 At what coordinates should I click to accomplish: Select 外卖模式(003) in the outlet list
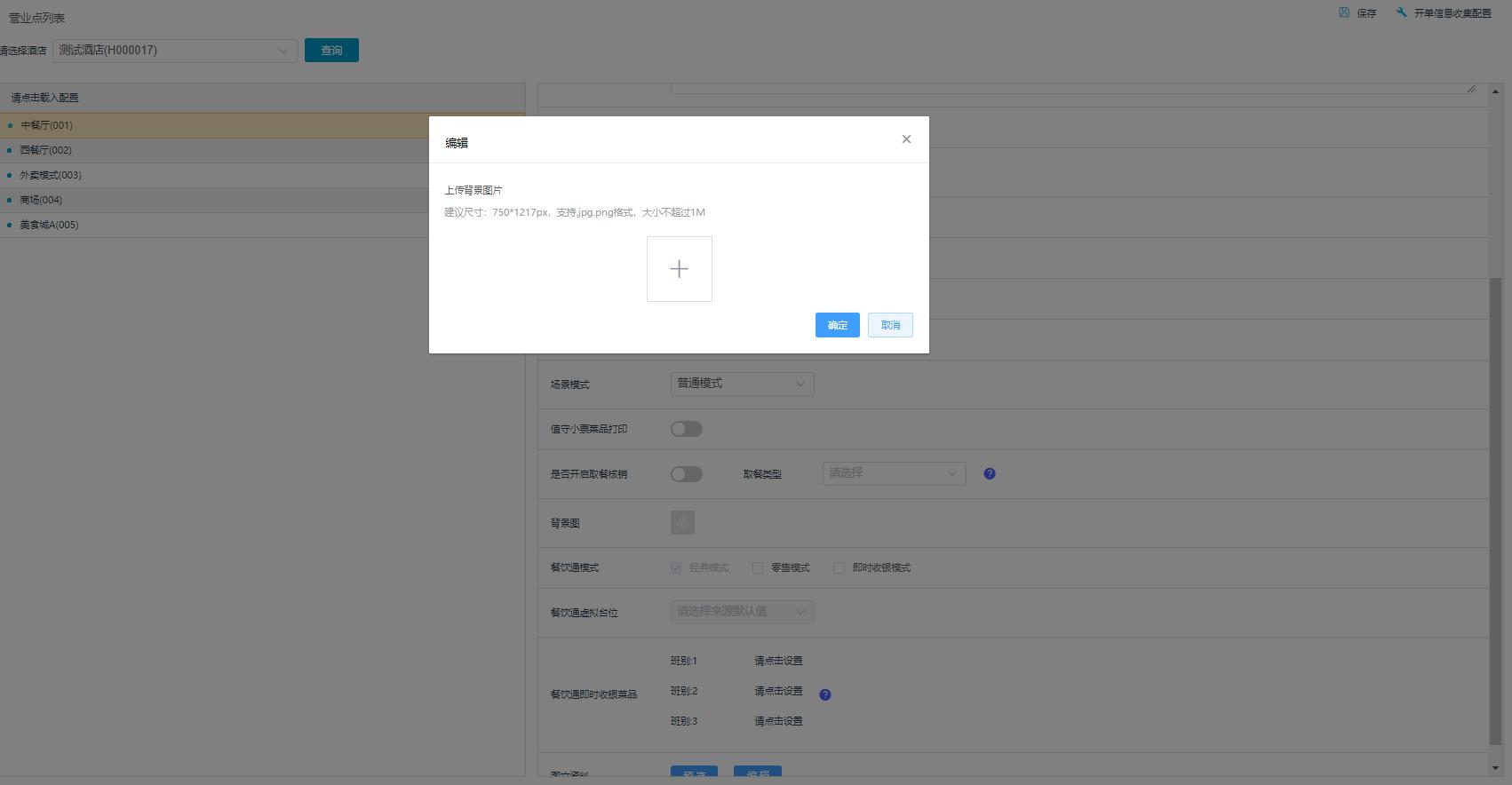[51, 175]
